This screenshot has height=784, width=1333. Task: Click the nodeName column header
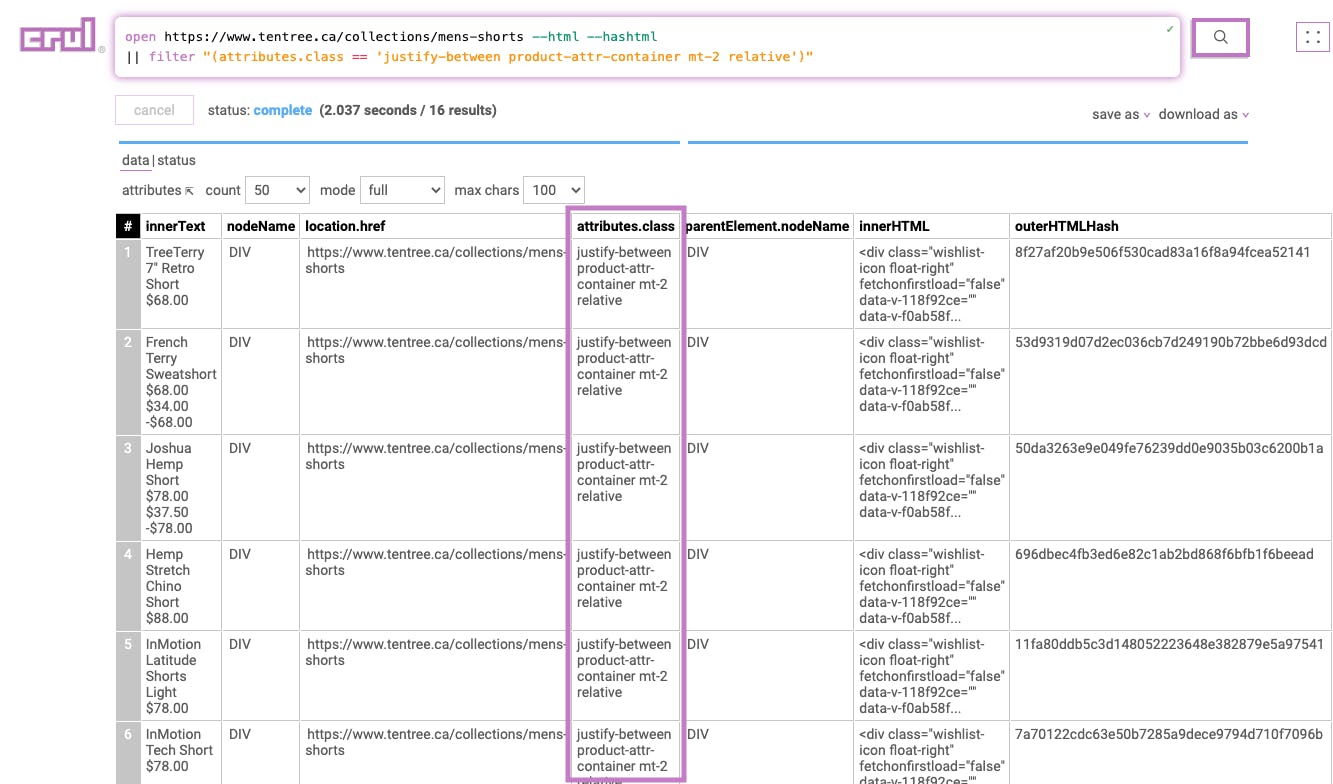pos(260,226)
